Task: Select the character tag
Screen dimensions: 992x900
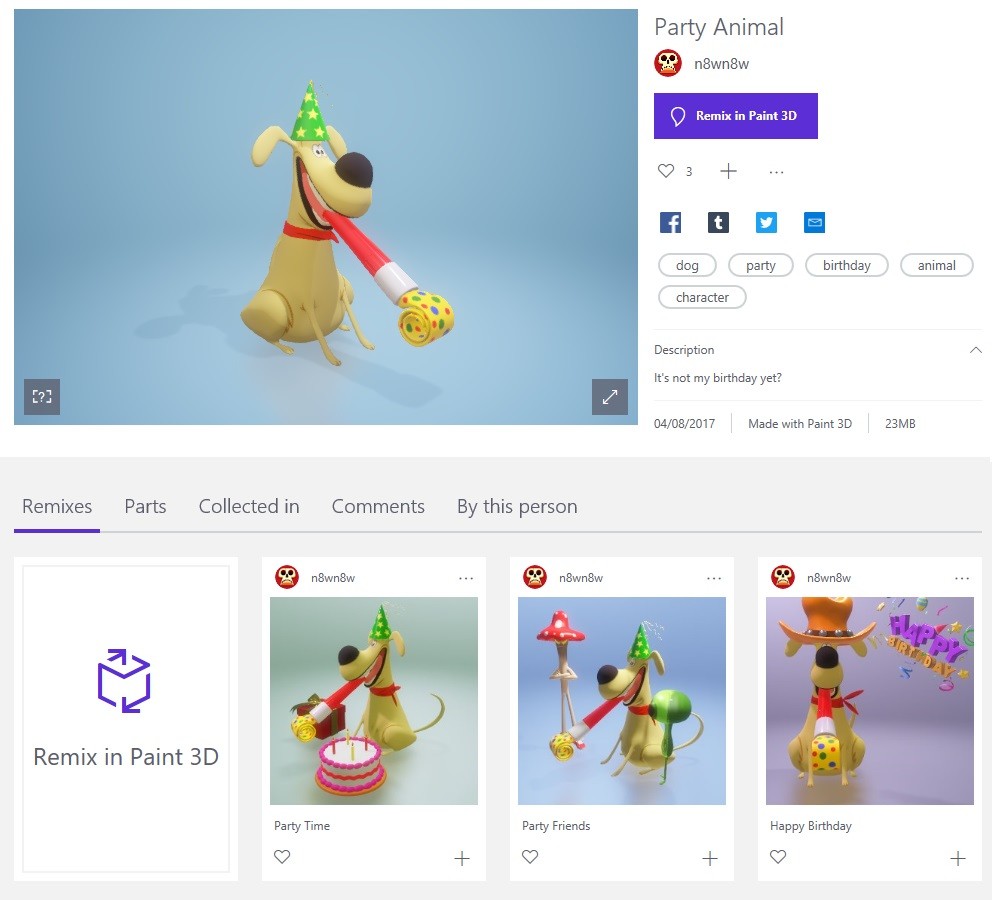Action: [x=702, y=297]
